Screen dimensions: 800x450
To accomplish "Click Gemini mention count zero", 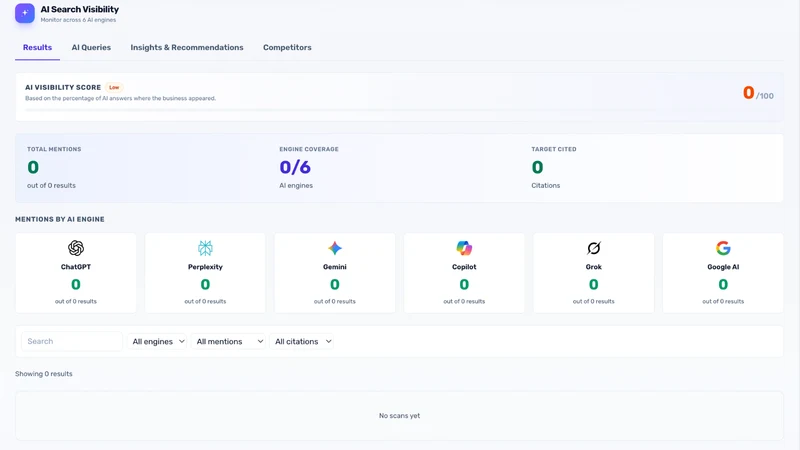I will pyautogui.click(x=335, y=284).
